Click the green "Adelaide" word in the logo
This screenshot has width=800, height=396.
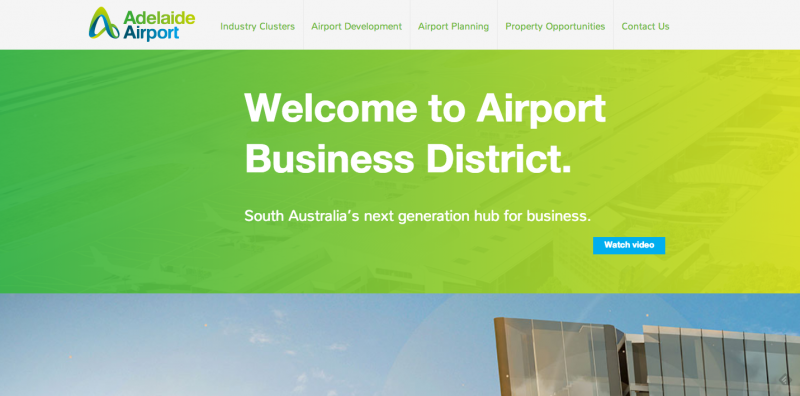pos(159,17)
